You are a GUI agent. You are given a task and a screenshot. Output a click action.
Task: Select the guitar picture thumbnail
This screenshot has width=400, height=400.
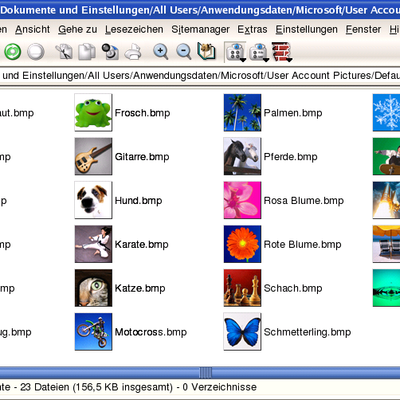point(93,156)
